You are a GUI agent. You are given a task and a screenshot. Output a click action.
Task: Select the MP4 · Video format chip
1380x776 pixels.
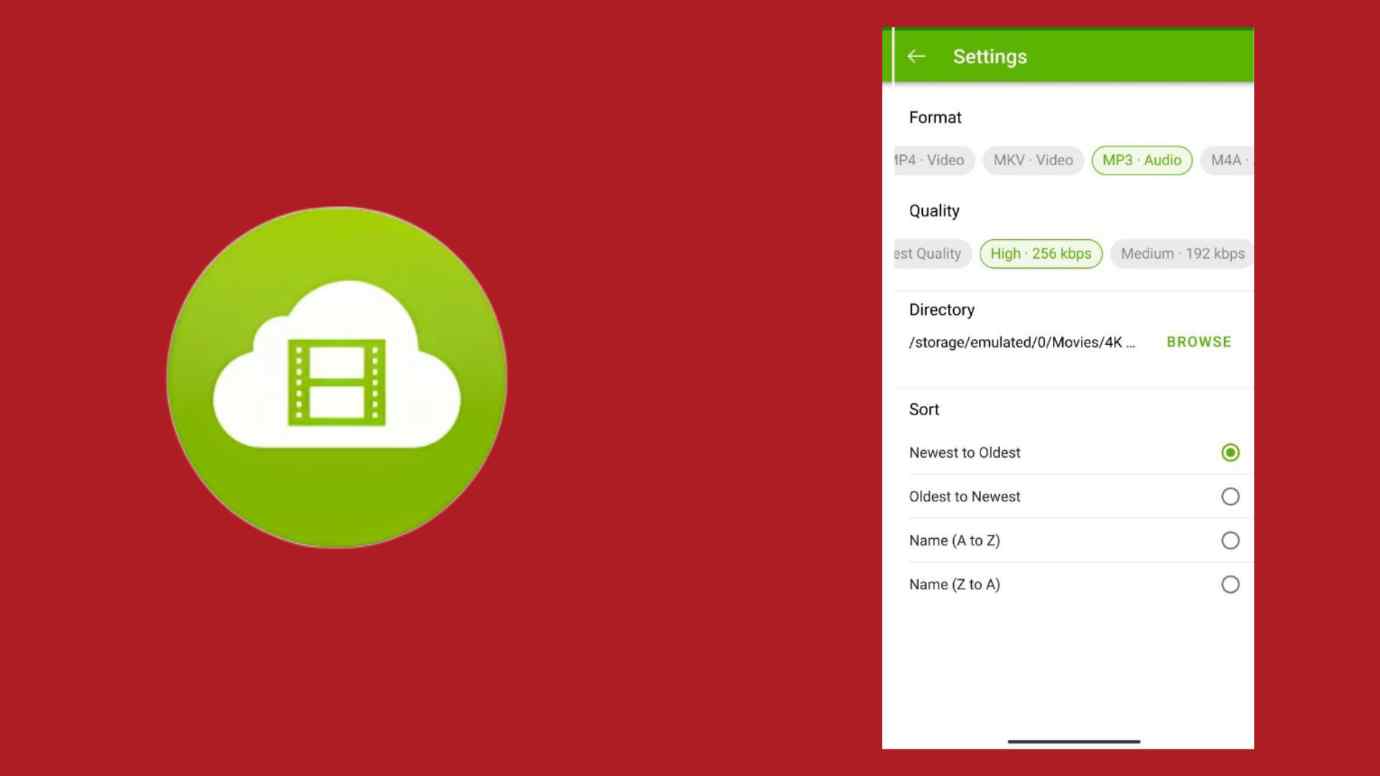coord(930,160)
